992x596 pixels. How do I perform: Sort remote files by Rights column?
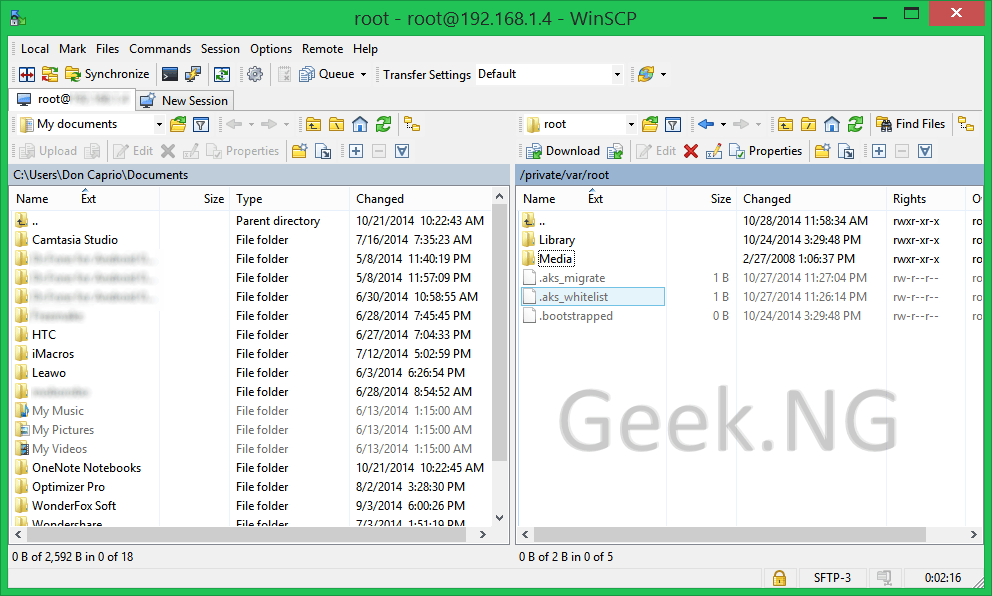[926, 199]
